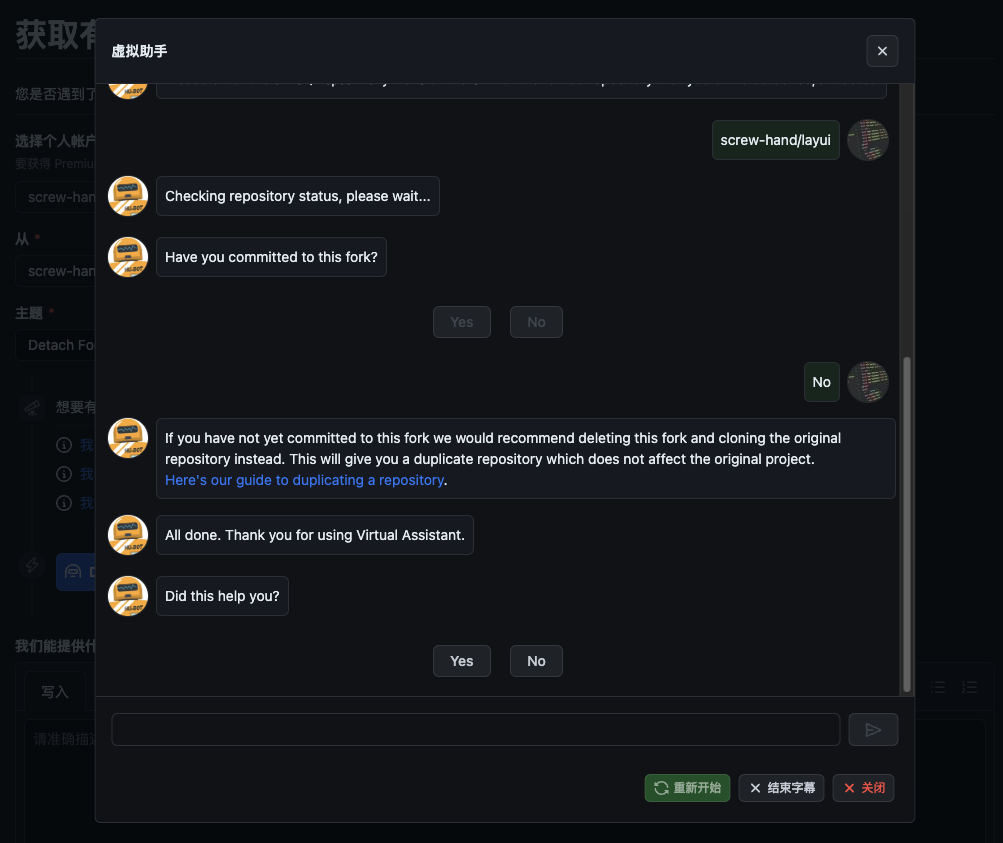The image size is (1003, 843).
Task: Click the bot avatar next to "Did this help you?"
Action: (128, 596)
